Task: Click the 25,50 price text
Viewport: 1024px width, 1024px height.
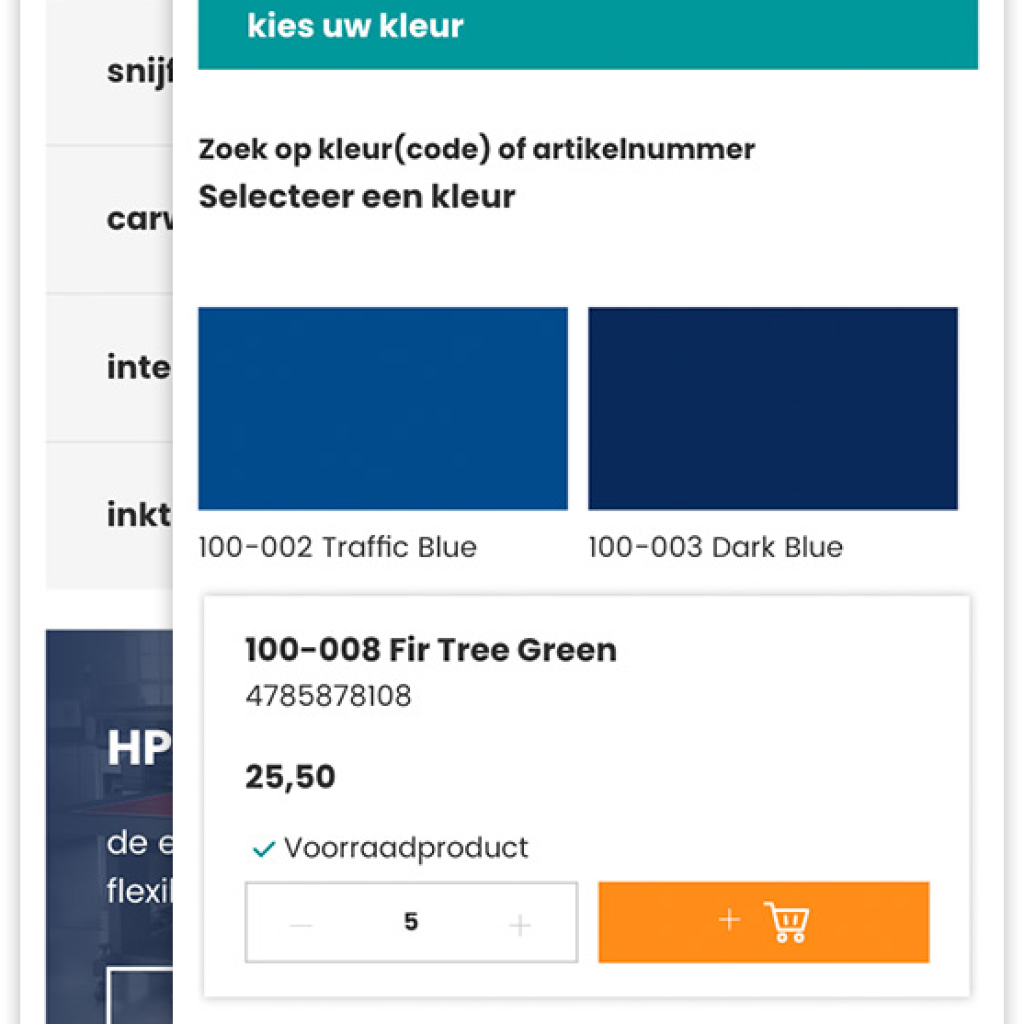Action: click(290, 777)
